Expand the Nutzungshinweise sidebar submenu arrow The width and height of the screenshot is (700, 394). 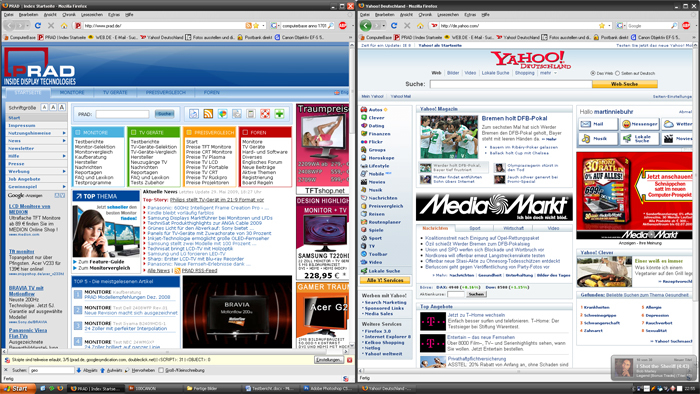tap(64, 133)
